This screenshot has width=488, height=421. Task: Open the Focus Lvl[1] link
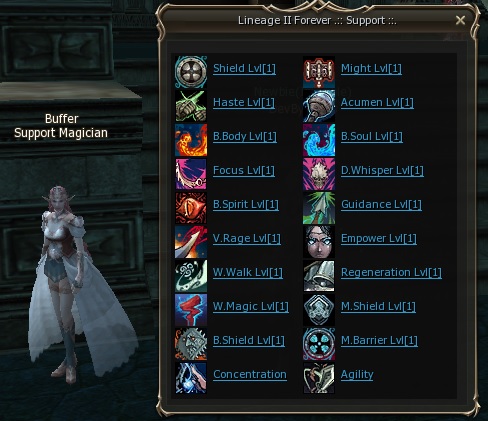coord(244,171)
